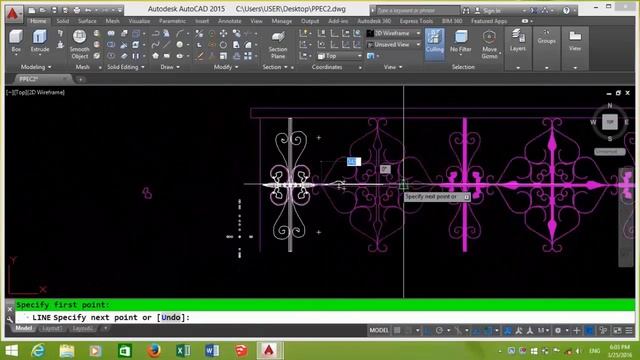Click the Undo arrow in quick access toolbar
The height and width of the screenshot is (360, 640).
coord(88,10)
